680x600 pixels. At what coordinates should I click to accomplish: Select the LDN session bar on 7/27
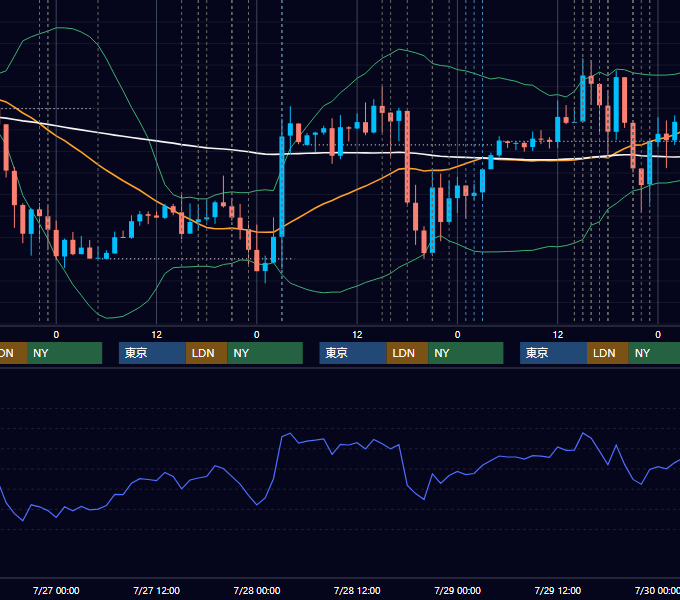[x=206, y=353]
